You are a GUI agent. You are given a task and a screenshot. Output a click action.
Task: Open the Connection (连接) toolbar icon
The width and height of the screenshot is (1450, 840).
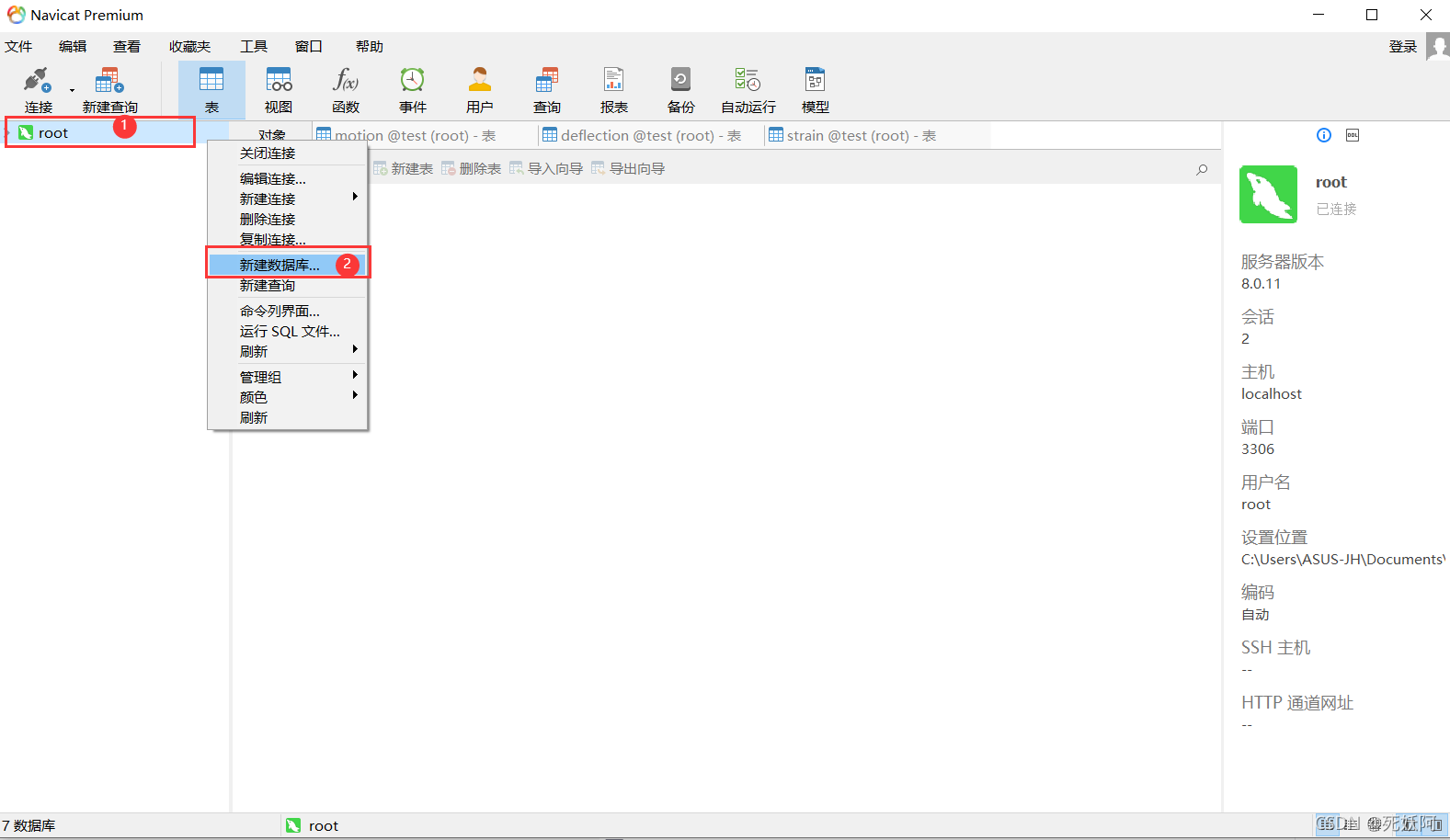point(38,90)
